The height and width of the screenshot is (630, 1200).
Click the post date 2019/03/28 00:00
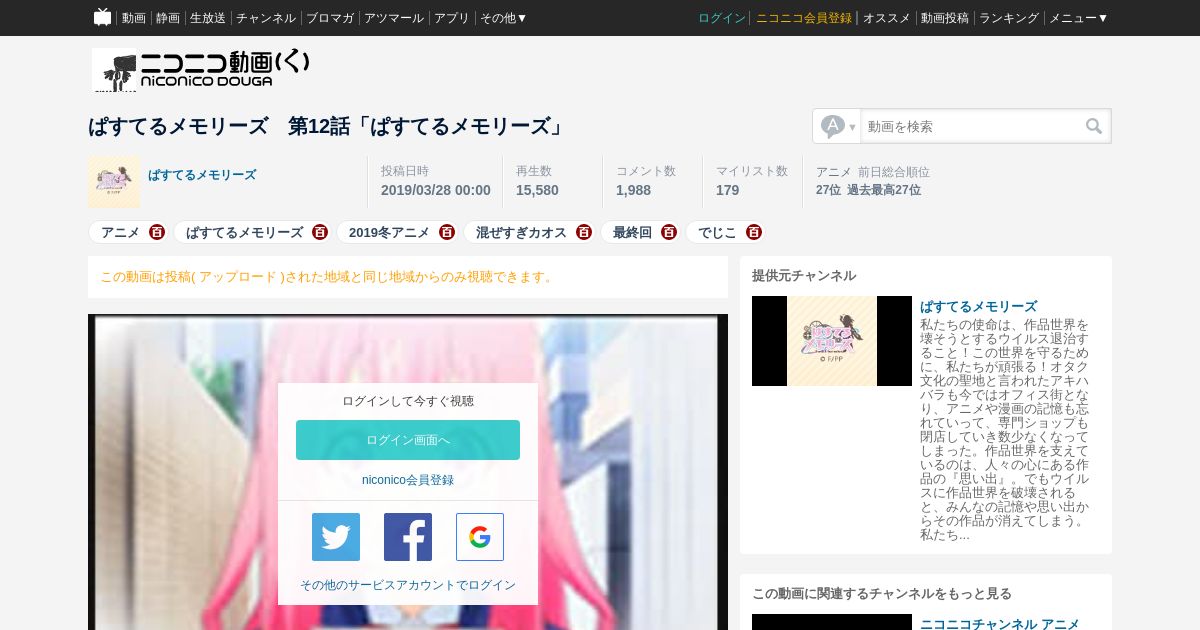pyautogui.click(x=436, y=190)
